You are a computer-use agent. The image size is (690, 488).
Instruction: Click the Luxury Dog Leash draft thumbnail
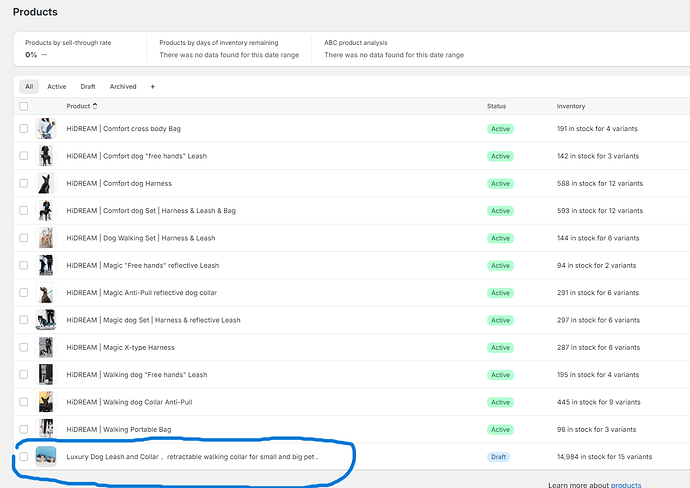46,456
